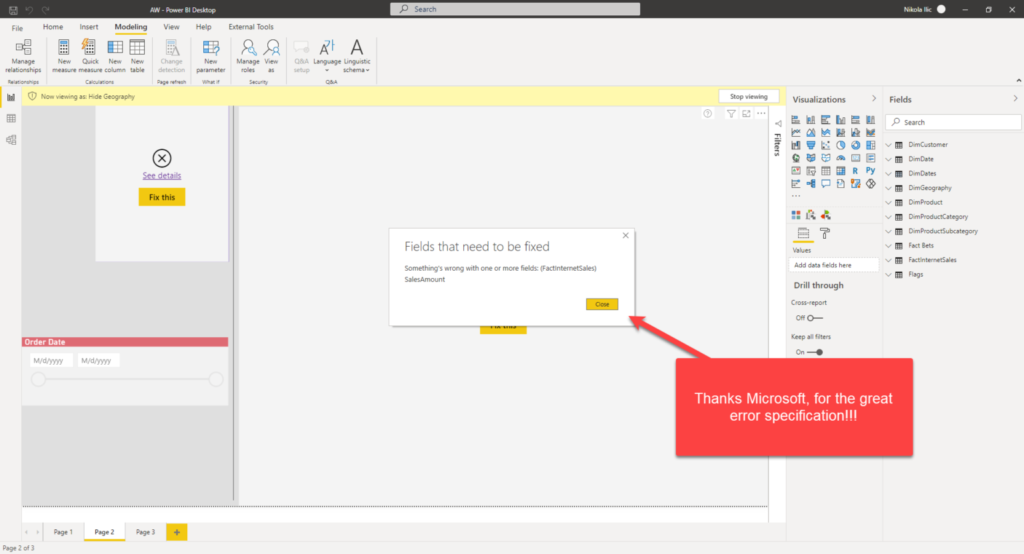Screen dimensions: 1024x554
Task: Select the Matrix visualization icon
Action: [840, 171]
